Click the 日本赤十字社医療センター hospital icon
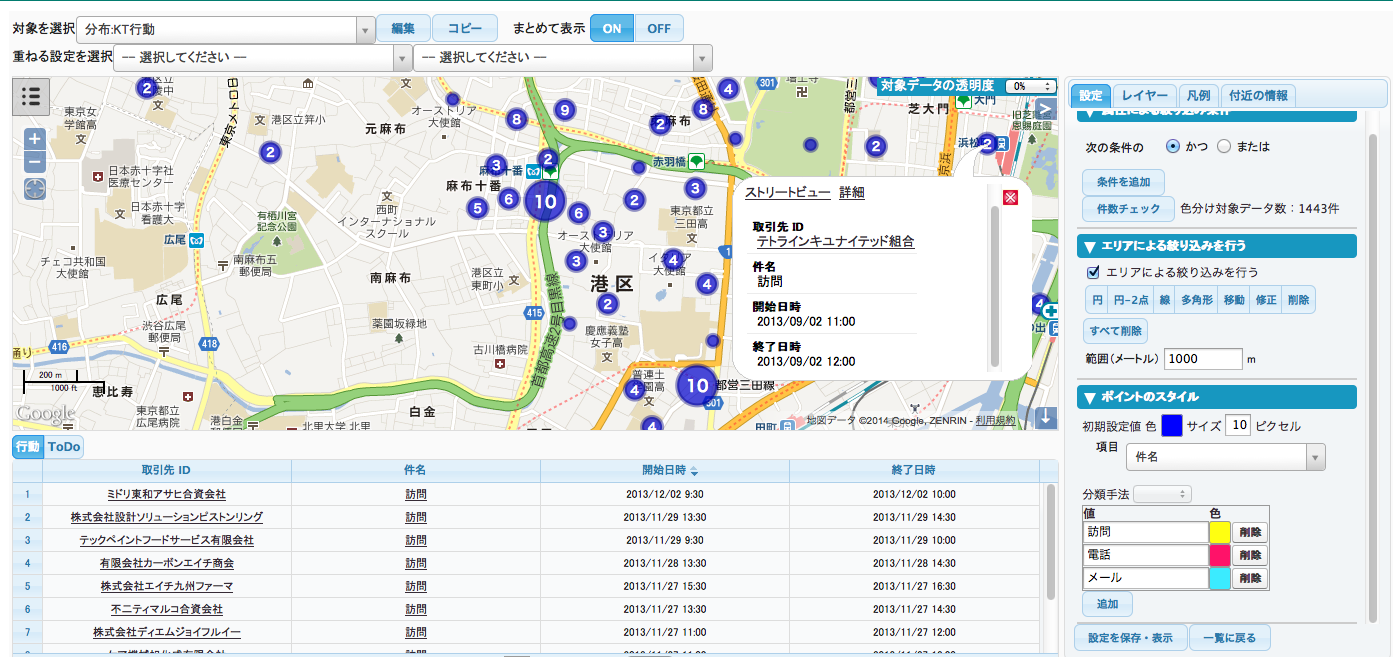The image size is (1393, 657). click(x=97, y=177)
